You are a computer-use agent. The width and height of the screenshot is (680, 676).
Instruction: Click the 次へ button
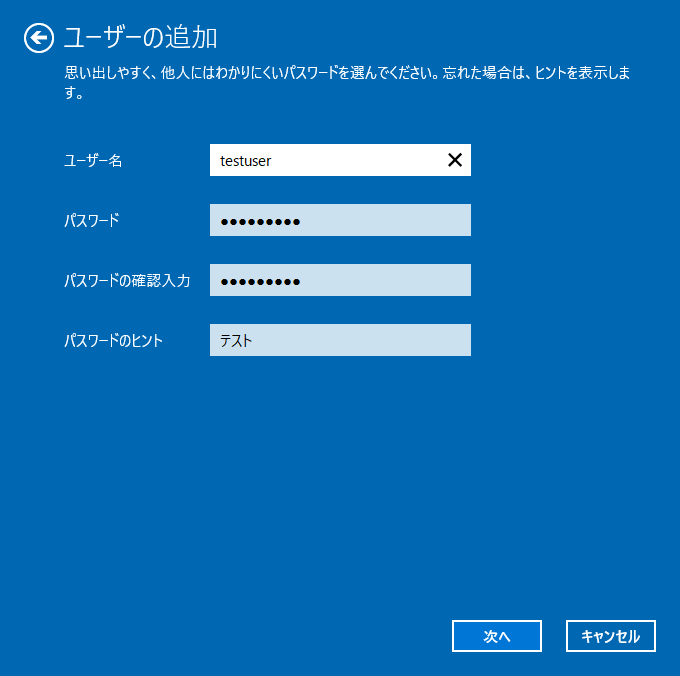(x=497, y=636)
